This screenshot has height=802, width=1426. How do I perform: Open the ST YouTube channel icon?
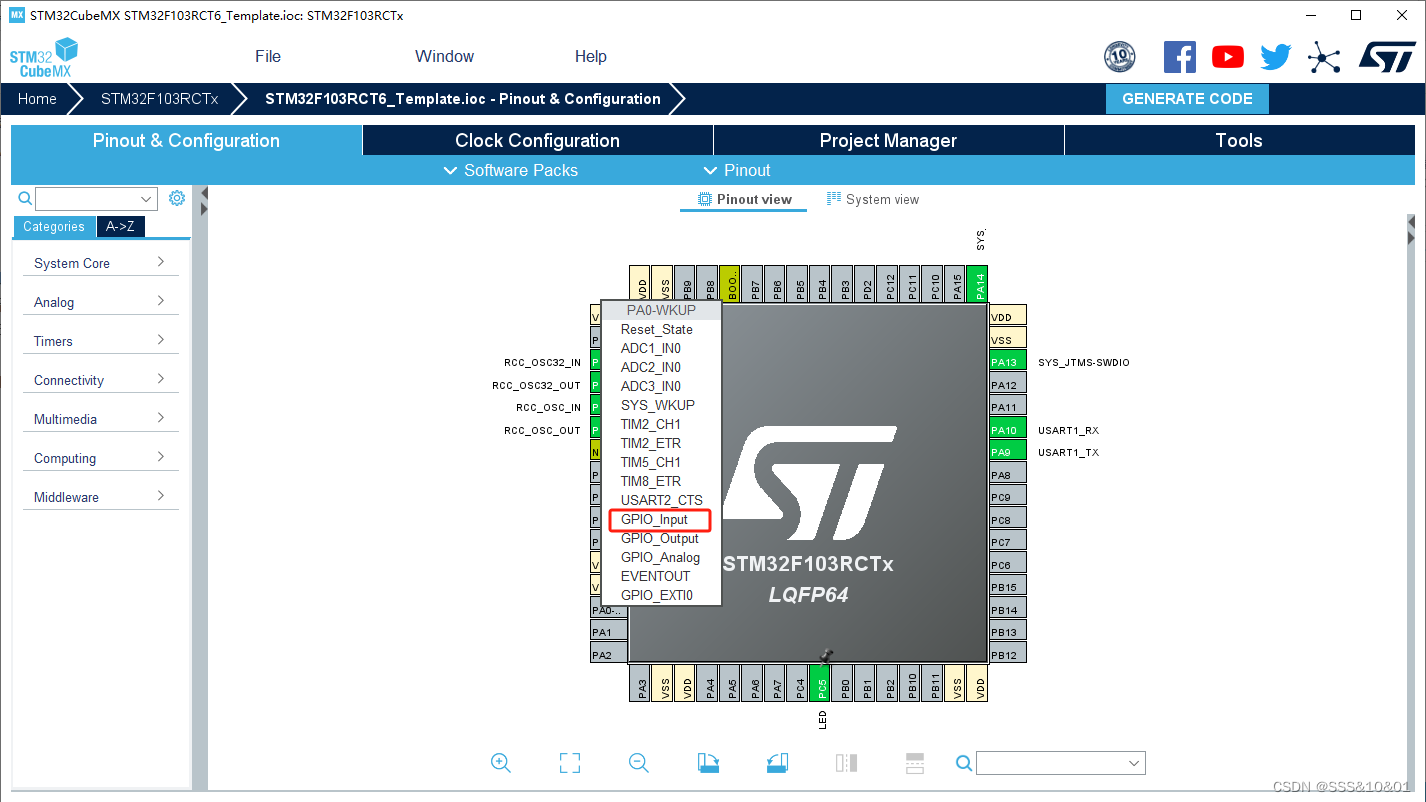1228,57
